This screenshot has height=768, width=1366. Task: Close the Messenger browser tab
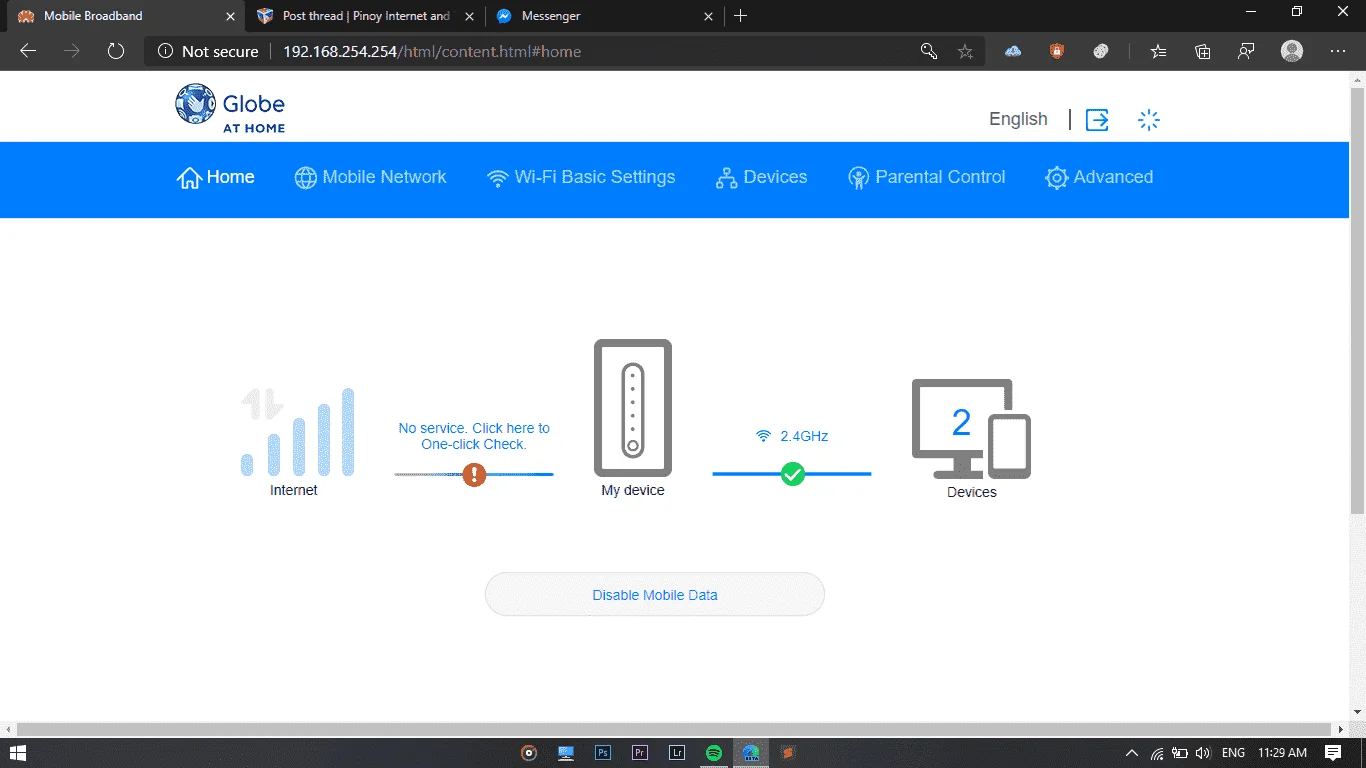(x=708, y=16)
